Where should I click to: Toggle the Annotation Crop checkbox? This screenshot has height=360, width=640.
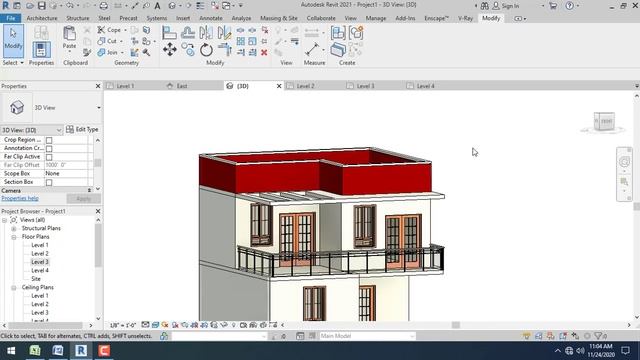click(49, 149)
